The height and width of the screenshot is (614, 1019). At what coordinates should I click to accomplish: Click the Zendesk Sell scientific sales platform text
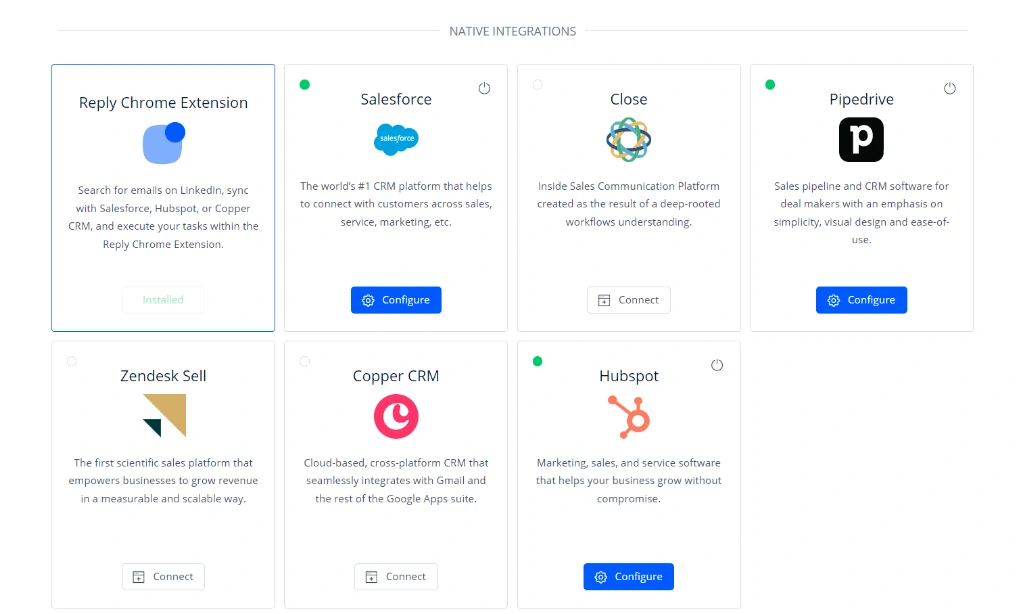coord(163,481)
